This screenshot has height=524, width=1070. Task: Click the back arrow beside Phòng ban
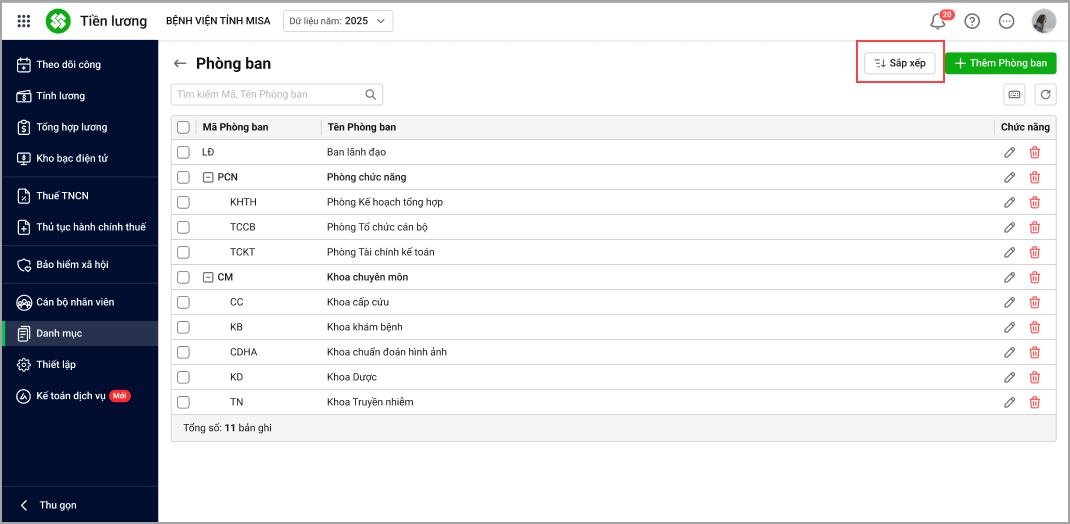[180, 63]
